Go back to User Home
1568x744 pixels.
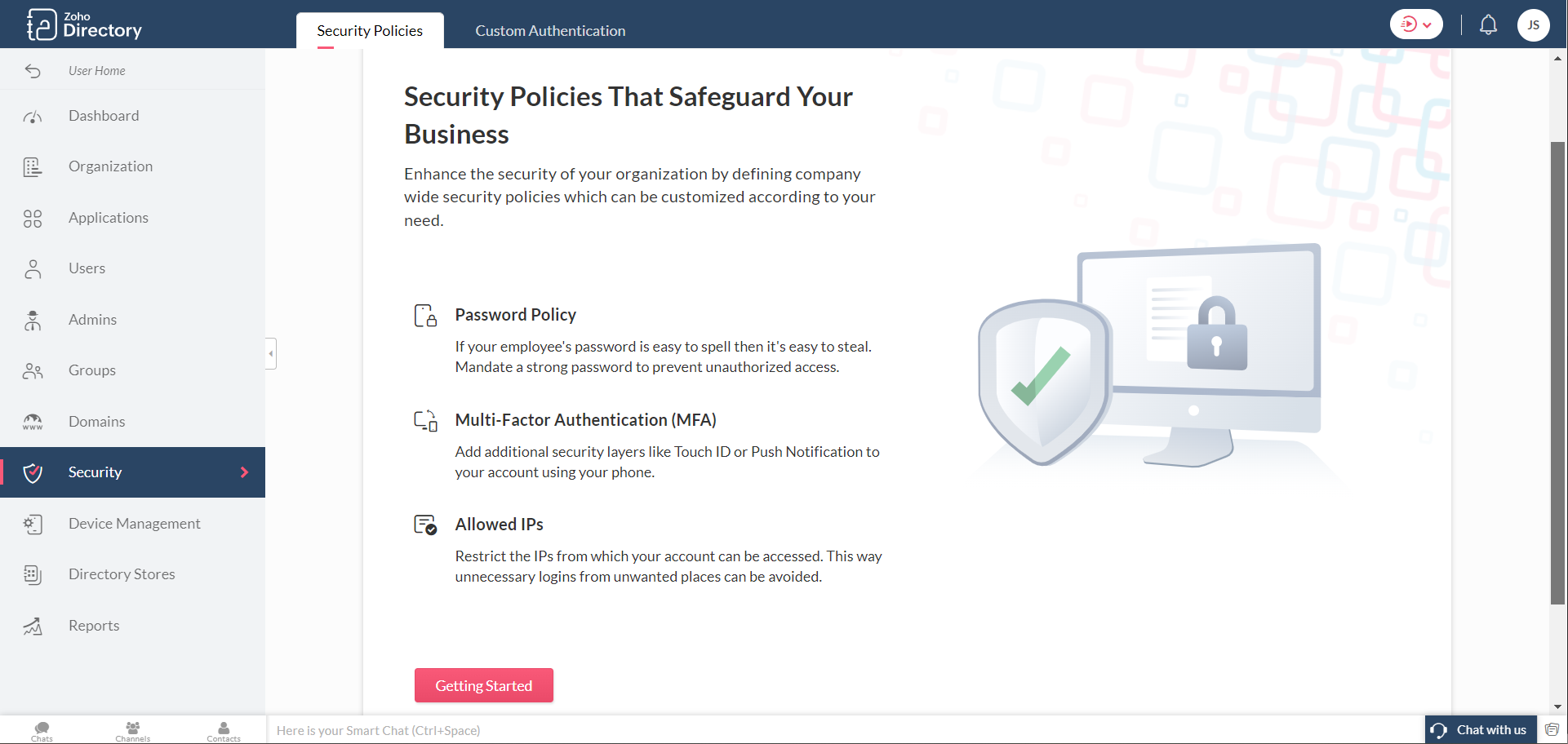[x=96, y=71]
